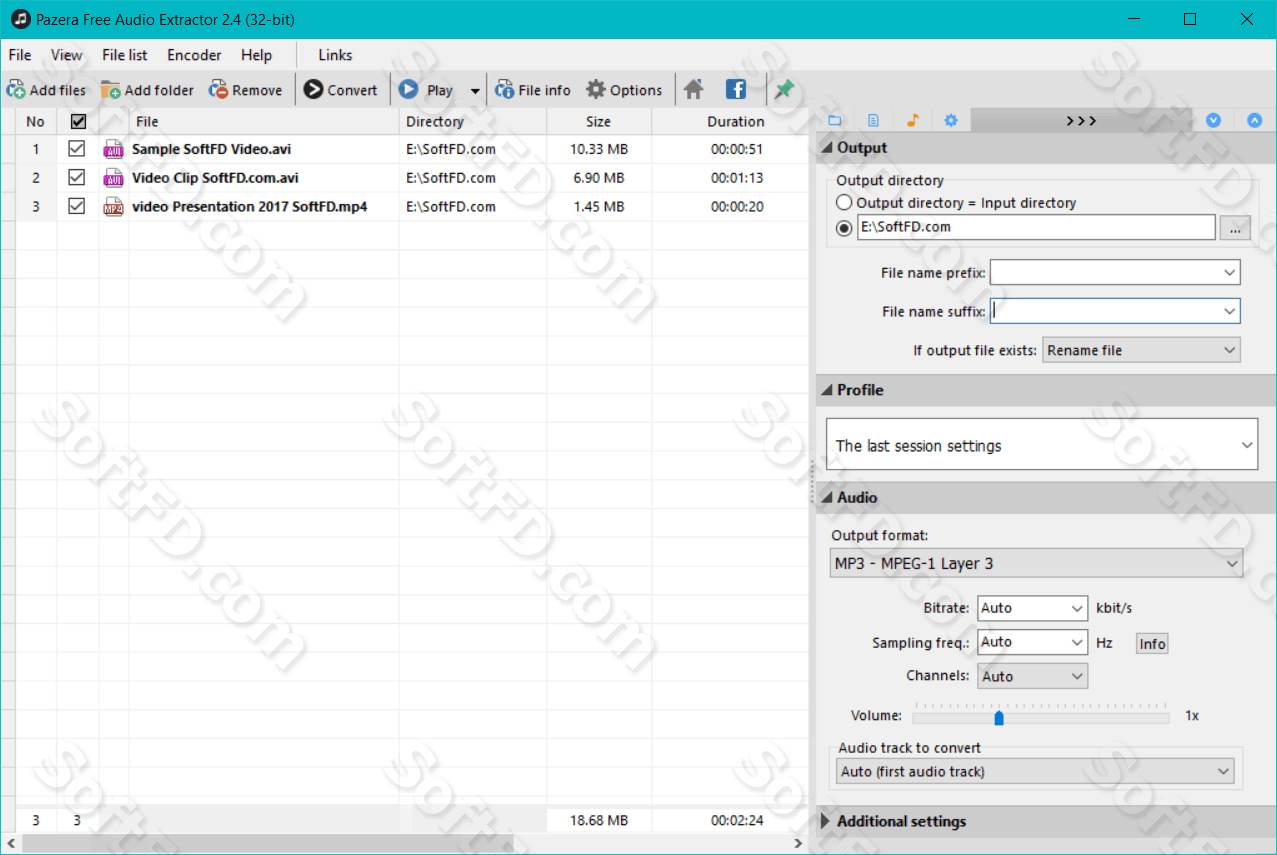This screenshot has height=855, width=1277.
Task: Sort by the Directory column header
Action: click(x=473, y=121)
